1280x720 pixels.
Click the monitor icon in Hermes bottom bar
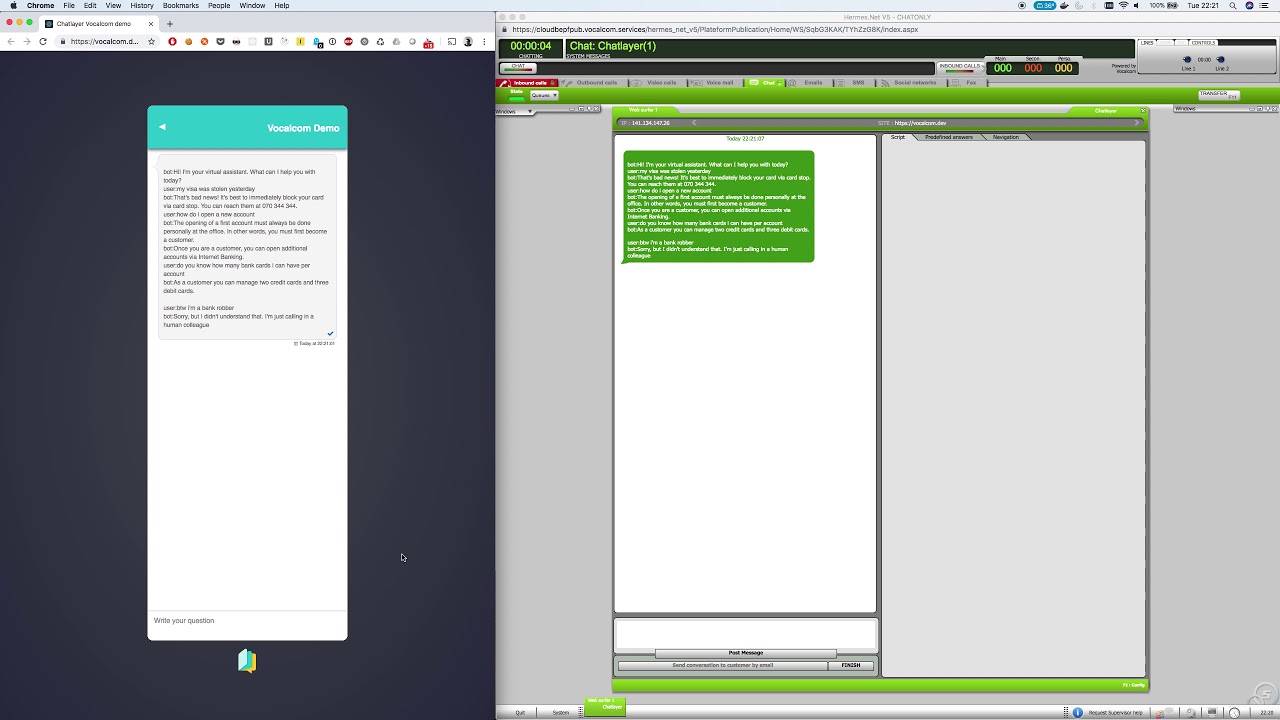[x=1212, y=712]
